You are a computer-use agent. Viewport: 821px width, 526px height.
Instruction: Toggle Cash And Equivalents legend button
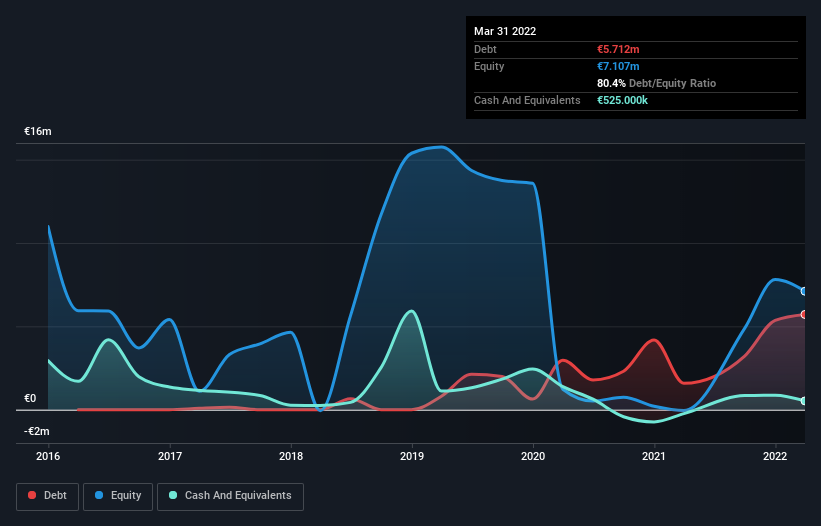click(230, 496)
